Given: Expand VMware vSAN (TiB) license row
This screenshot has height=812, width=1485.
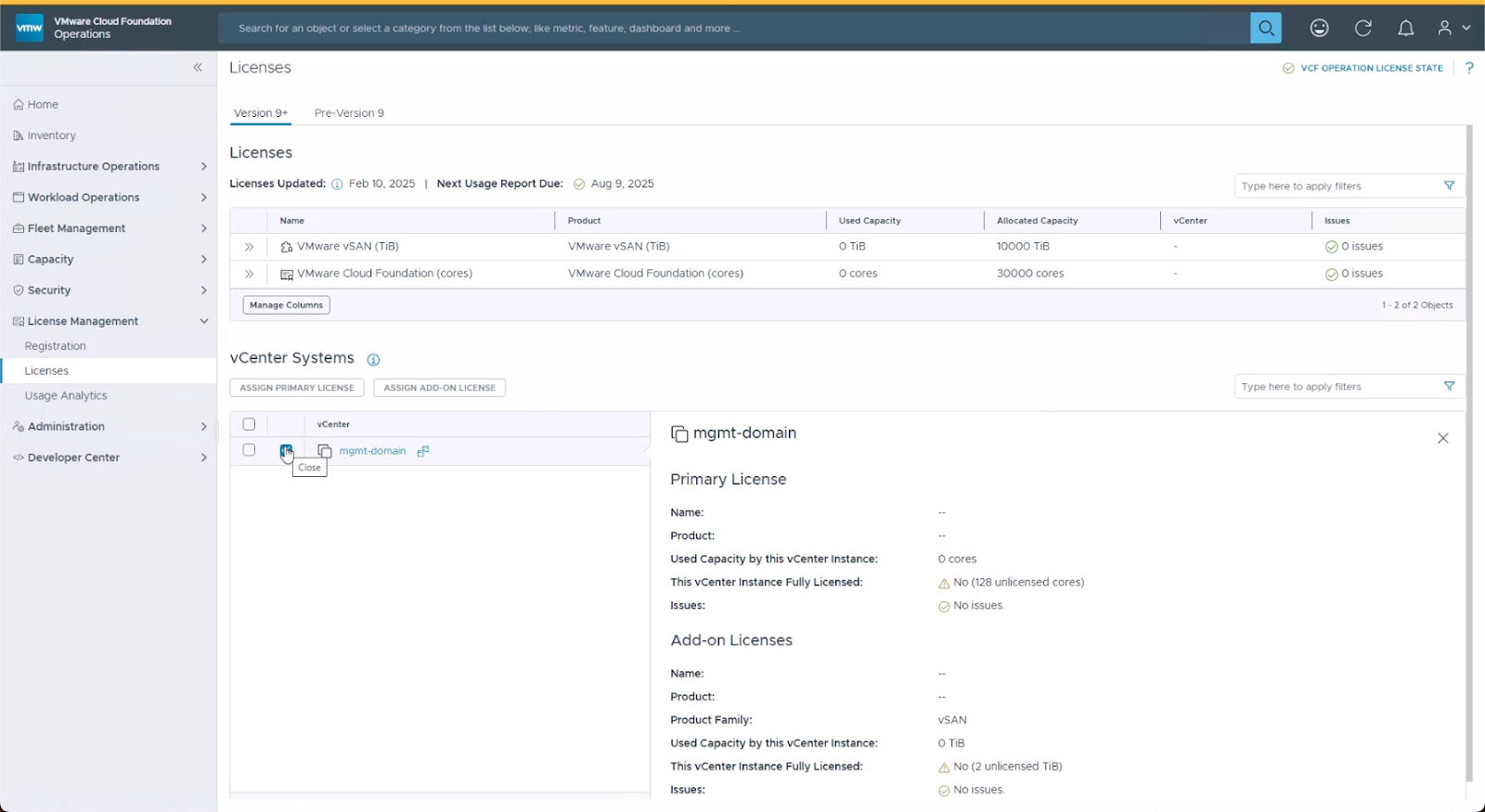Looking at the screenshot, I should tap(249, 247).
